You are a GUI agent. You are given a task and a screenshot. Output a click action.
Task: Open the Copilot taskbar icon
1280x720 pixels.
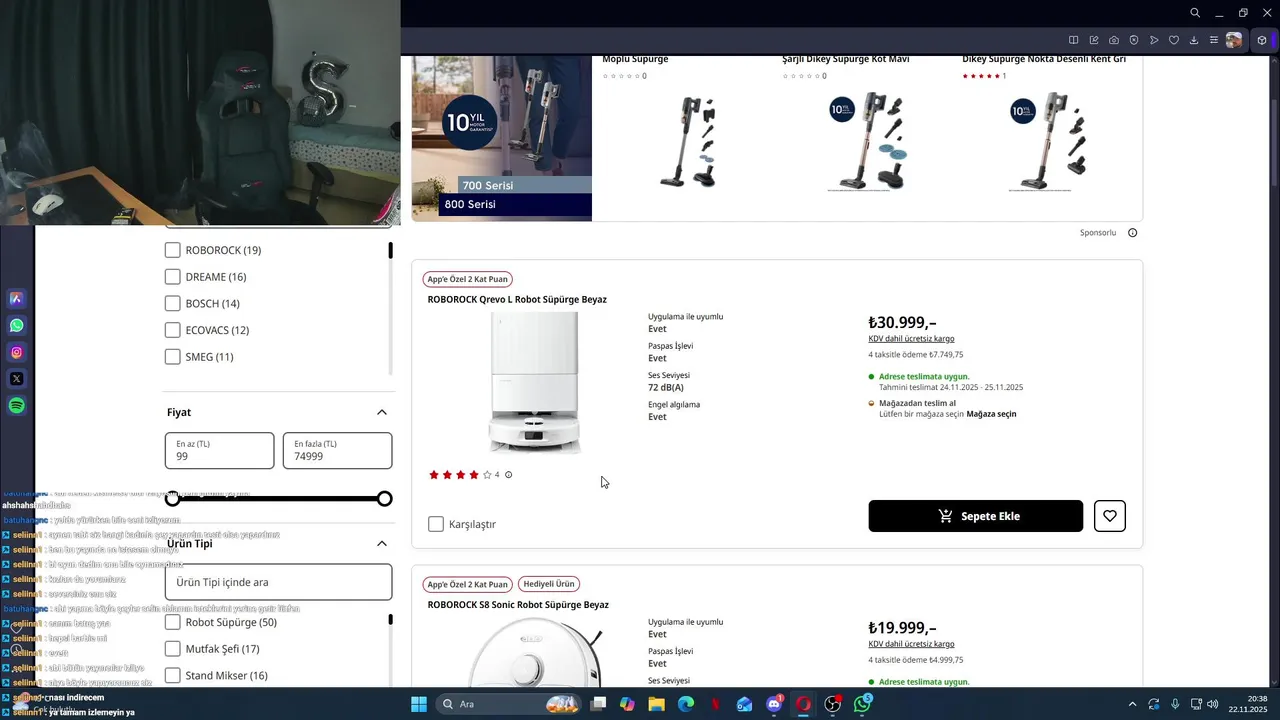click(627, 704)
